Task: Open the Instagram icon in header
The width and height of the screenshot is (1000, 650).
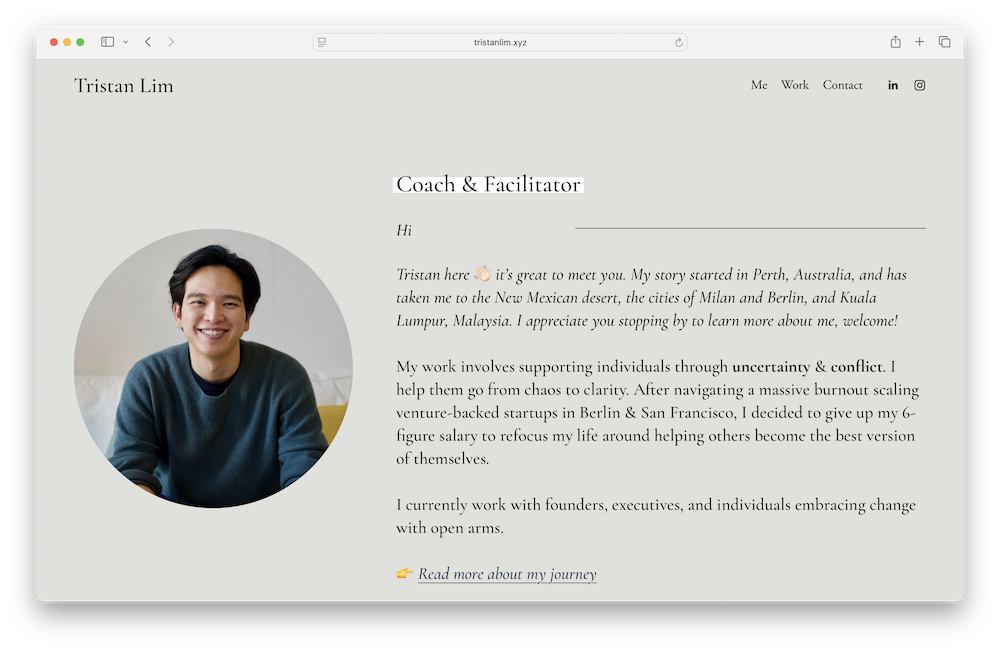Action: [x=920, y=85]
